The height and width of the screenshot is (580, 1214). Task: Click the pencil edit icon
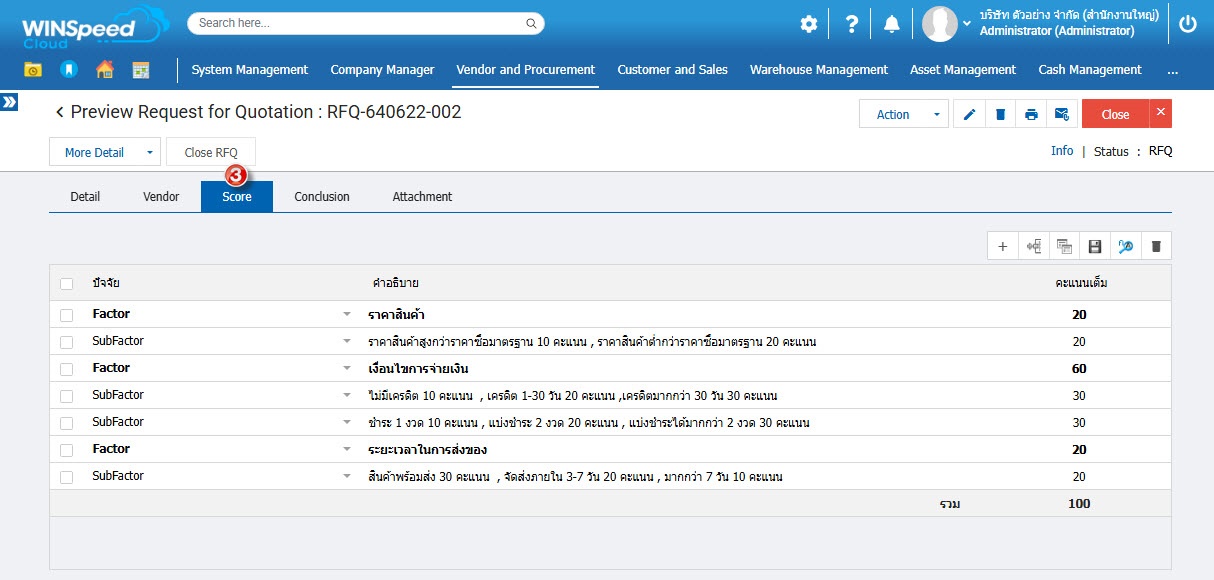click(969, 115)
